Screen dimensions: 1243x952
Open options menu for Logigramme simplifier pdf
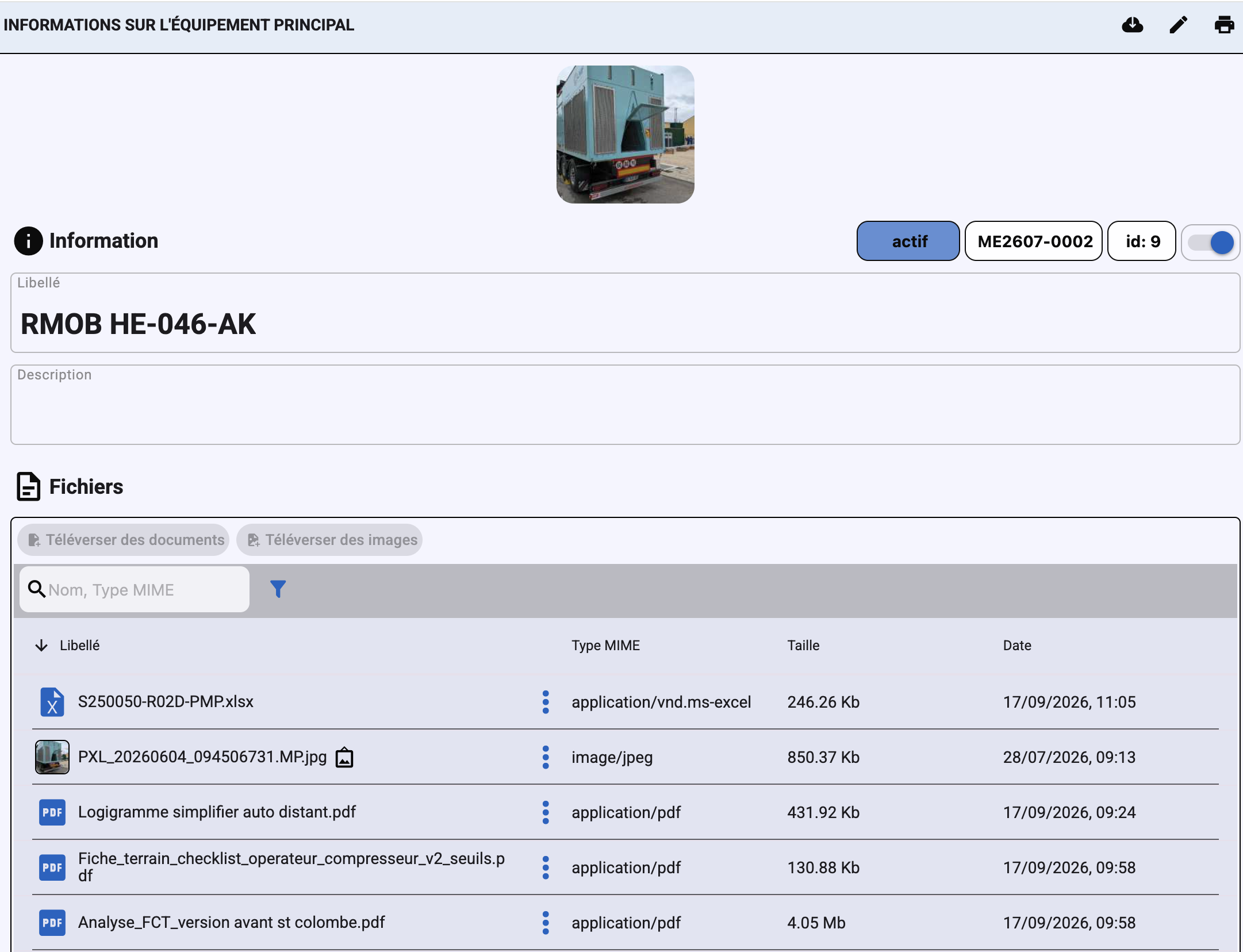click(x=546, y=812)
